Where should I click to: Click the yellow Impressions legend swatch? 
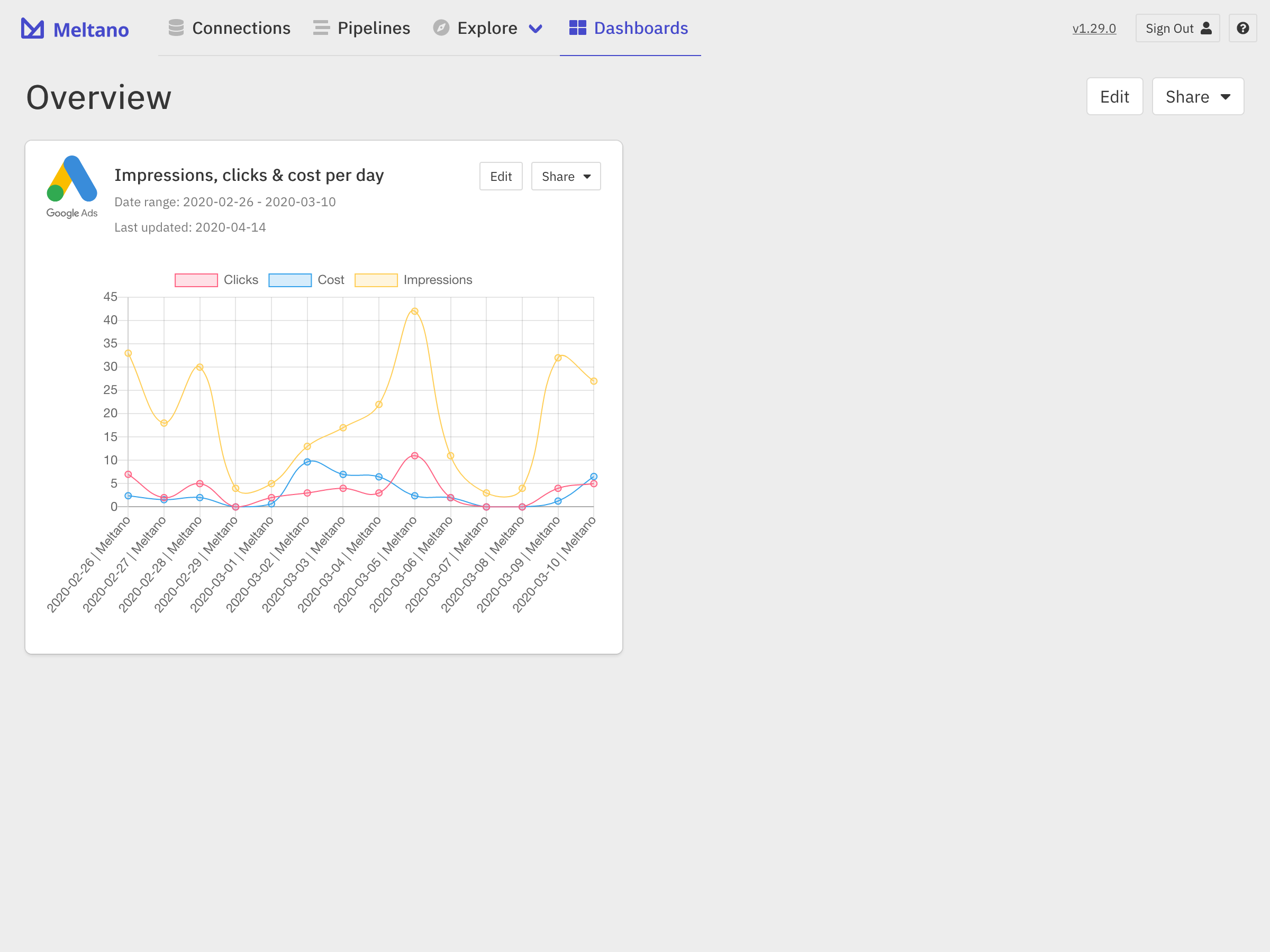(x=376, y=280)
